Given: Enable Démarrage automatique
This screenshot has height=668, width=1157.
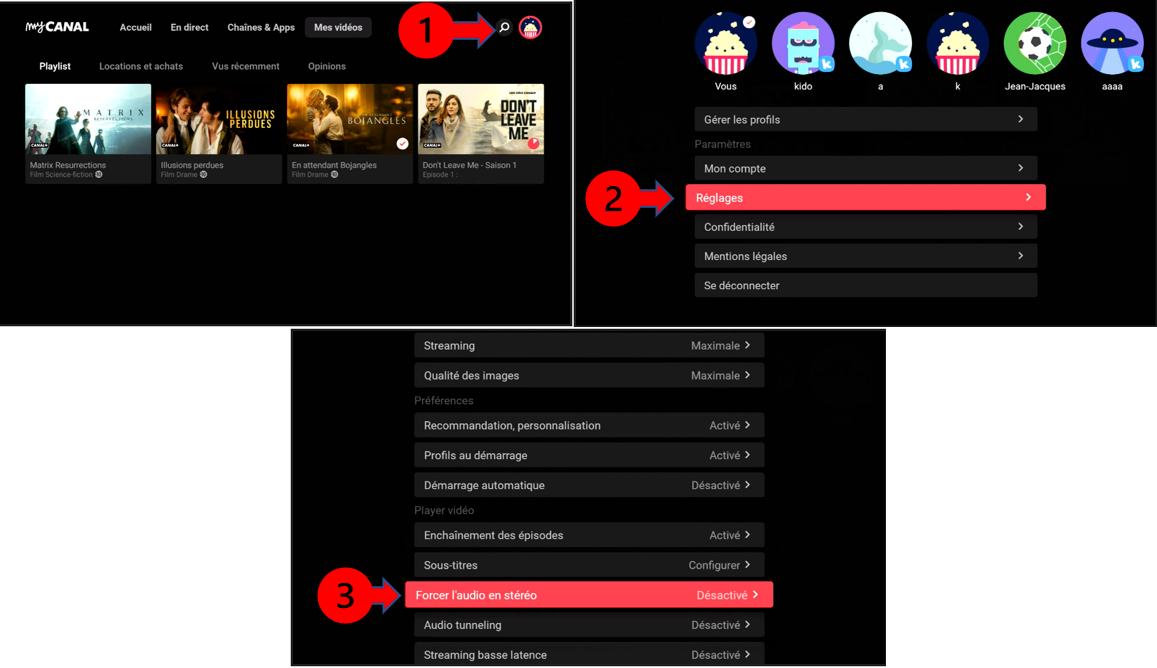Looking at the screenshot, I should click(x=589, y=485).
